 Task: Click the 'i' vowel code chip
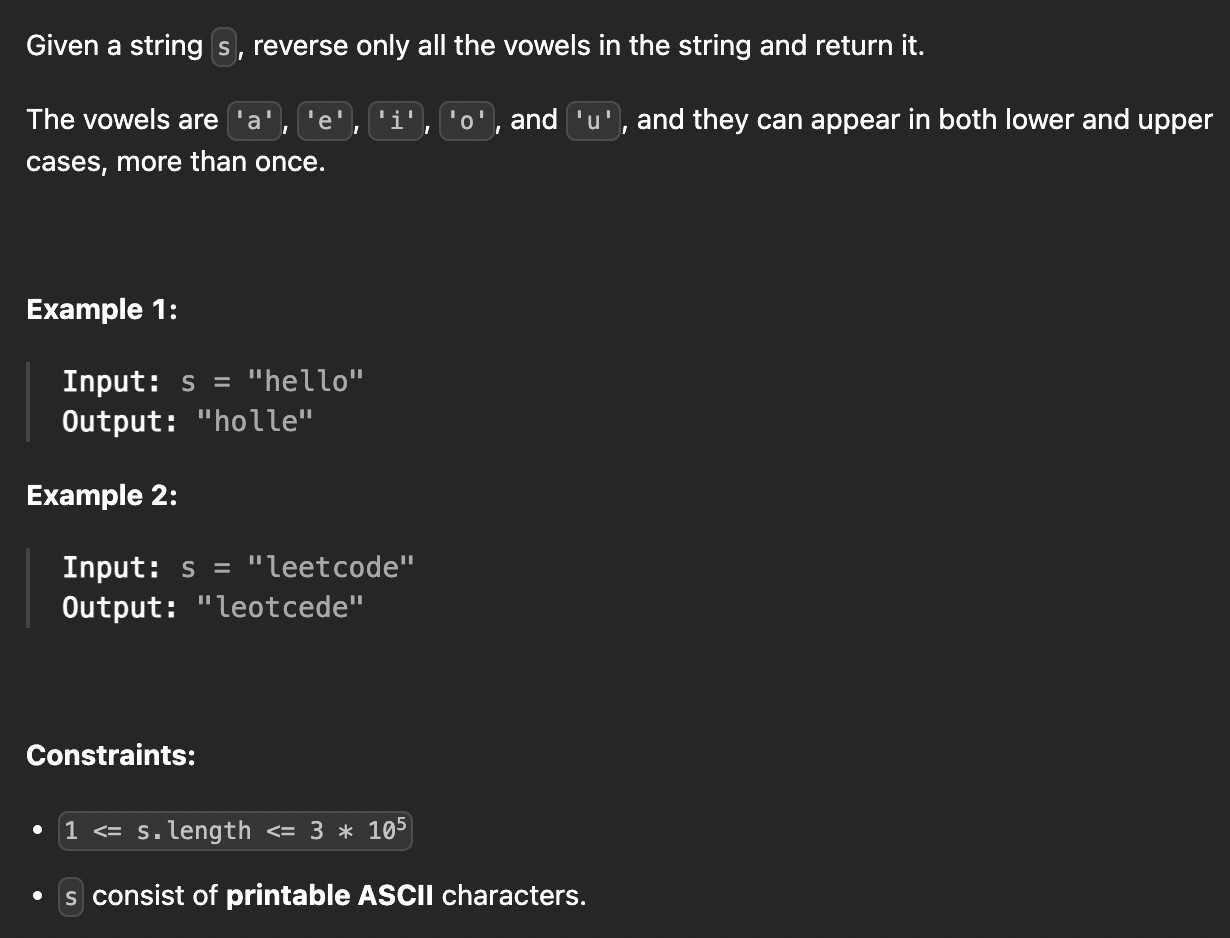(396, 121)
